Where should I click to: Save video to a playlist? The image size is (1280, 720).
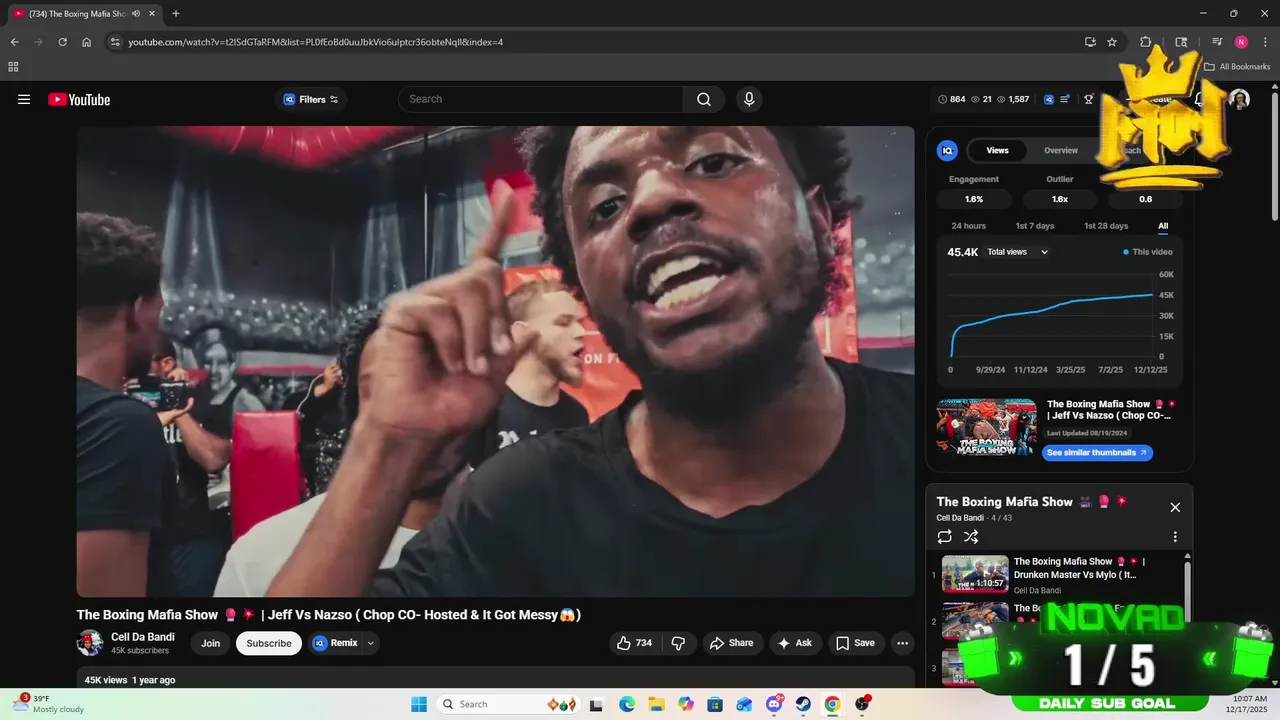pyautogui.click(x=855, y=643)
